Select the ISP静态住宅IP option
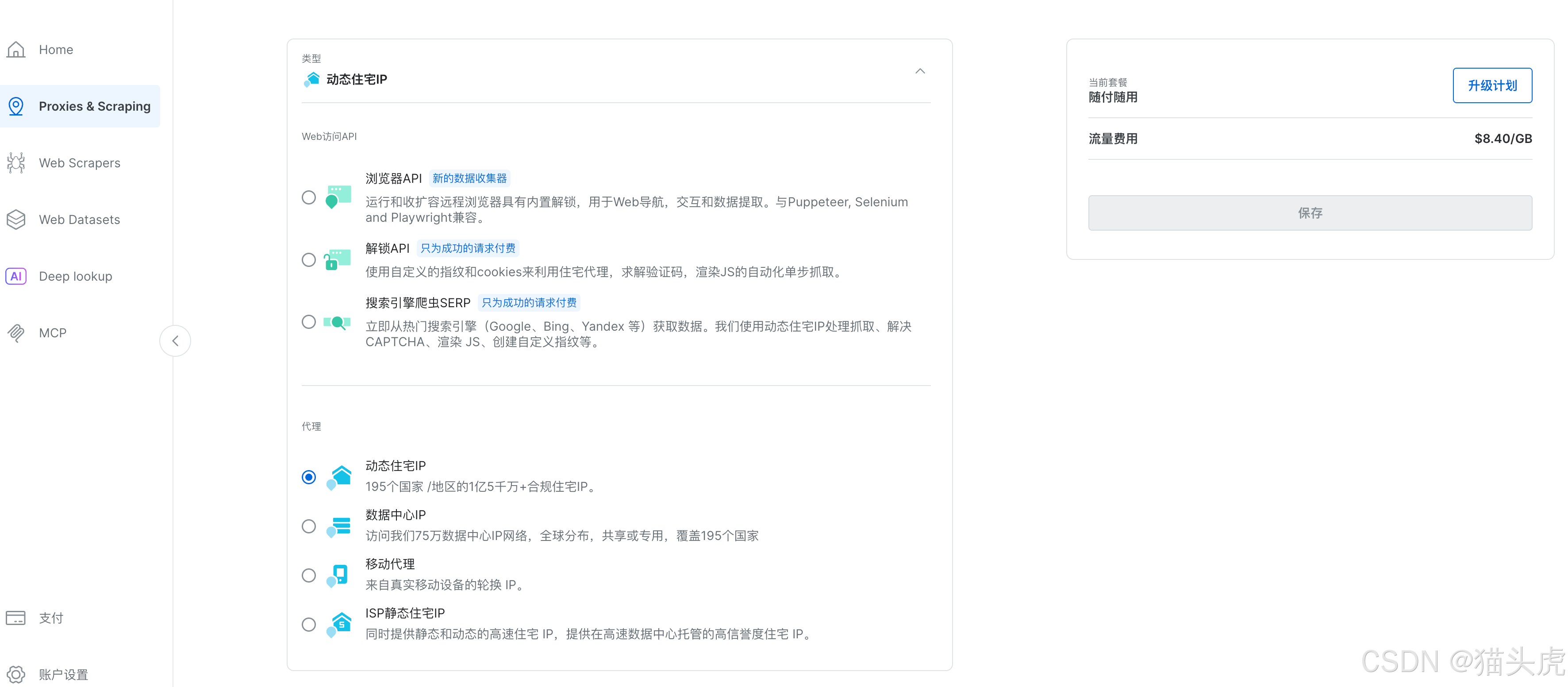The image size is (1568, 687). click(309, 624)
